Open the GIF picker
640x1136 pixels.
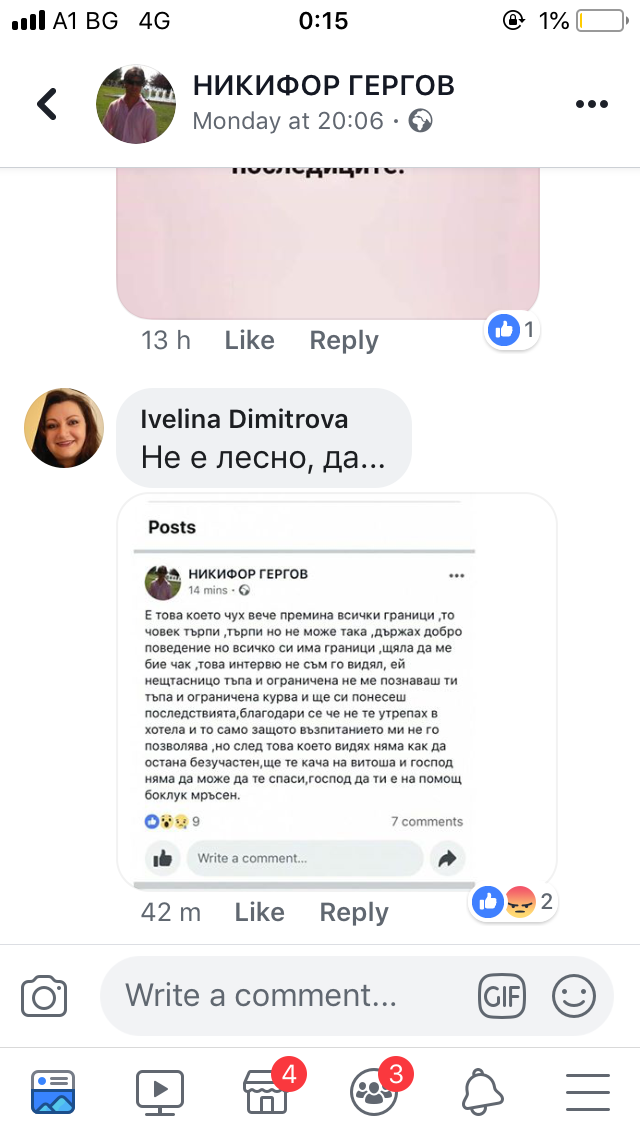[502, 995]
